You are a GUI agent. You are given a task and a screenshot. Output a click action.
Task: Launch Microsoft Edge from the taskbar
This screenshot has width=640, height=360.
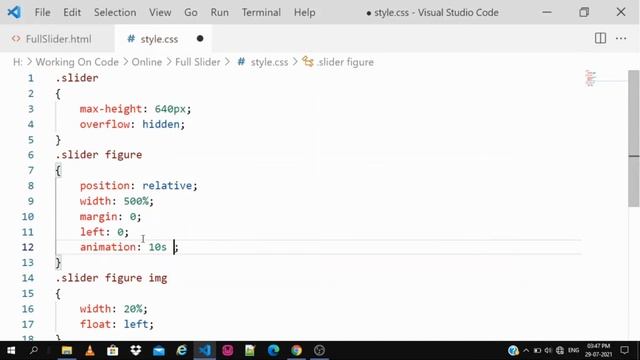273,350
